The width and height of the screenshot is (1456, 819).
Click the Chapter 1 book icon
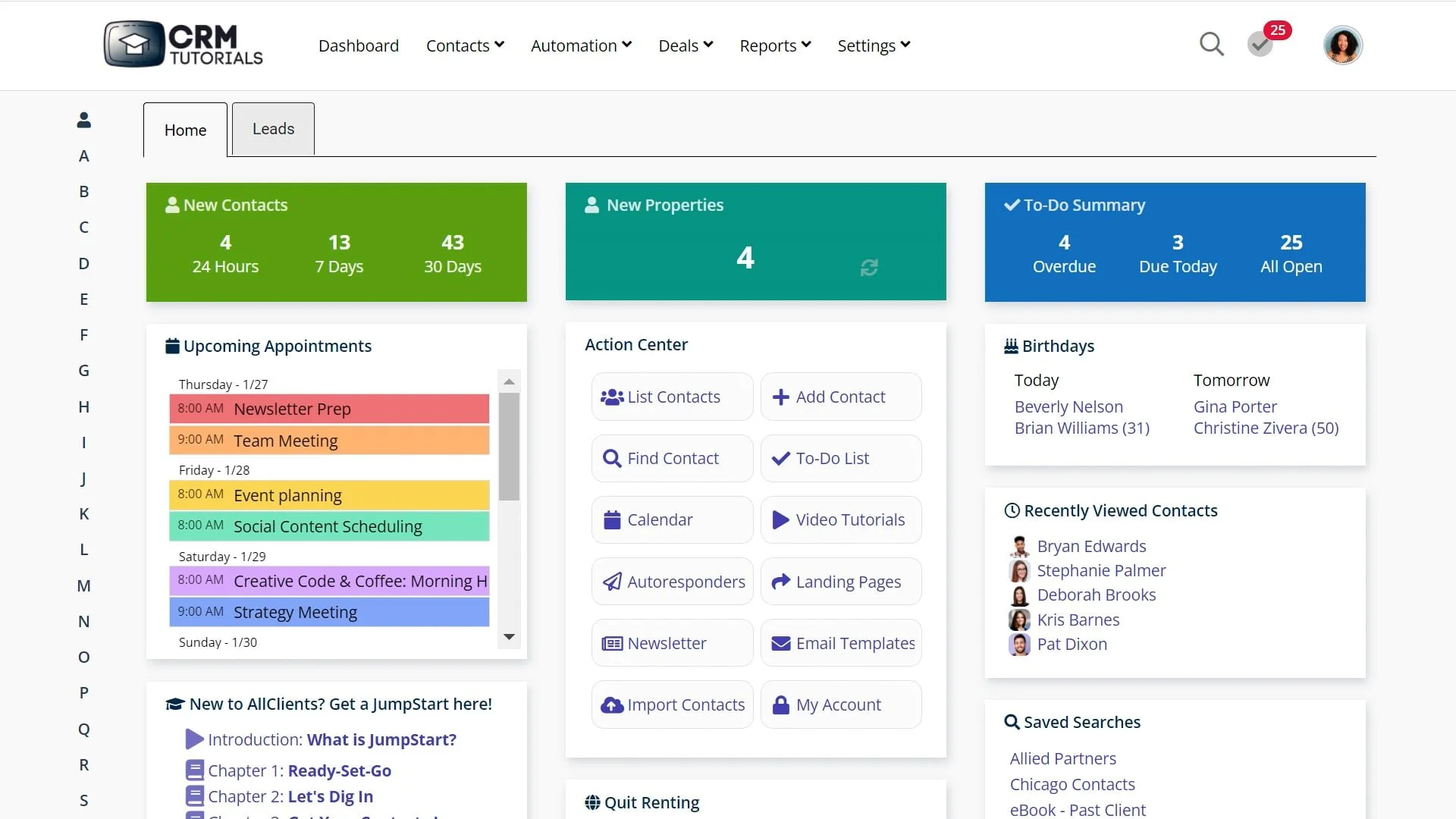tap(194, 770)
